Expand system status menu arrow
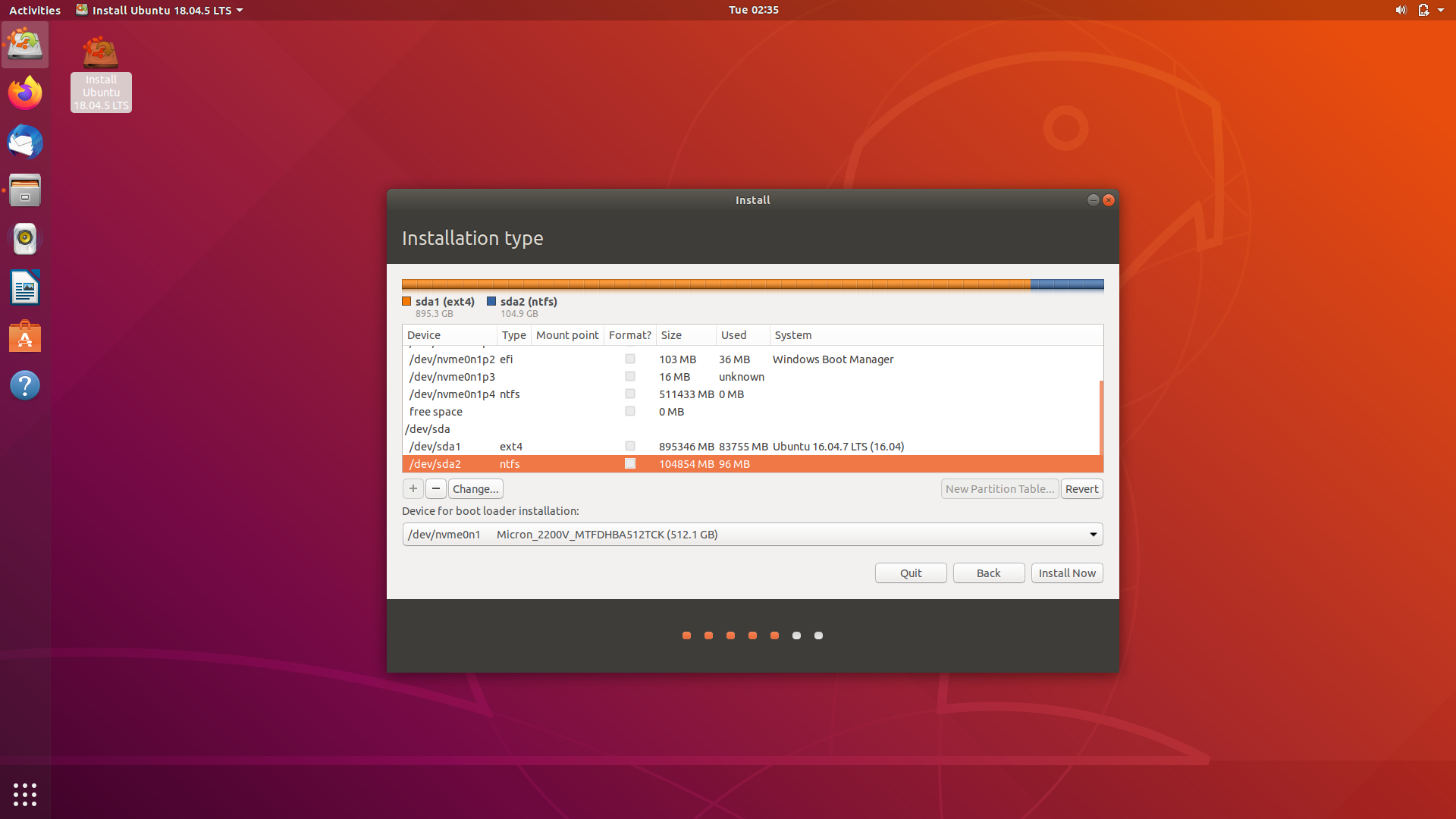 click(1441, 10)
